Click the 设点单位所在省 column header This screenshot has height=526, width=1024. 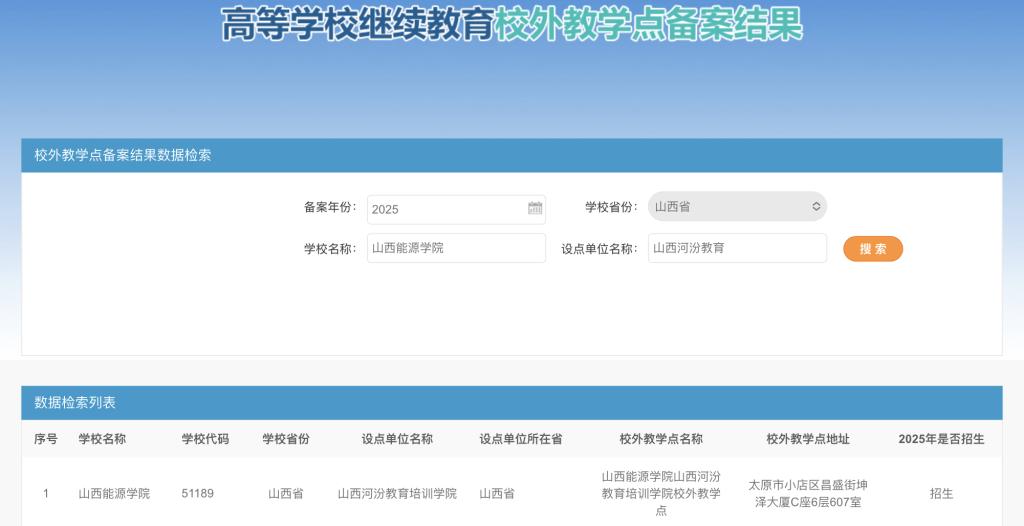(x=520, y=439)
